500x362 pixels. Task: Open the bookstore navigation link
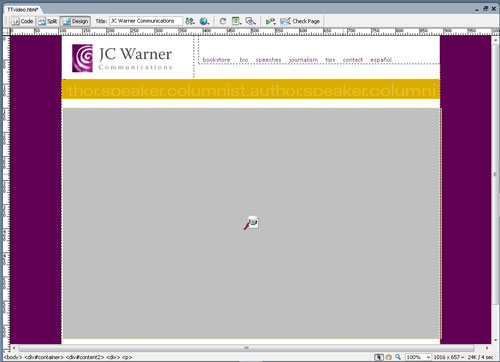coord(216,59)
